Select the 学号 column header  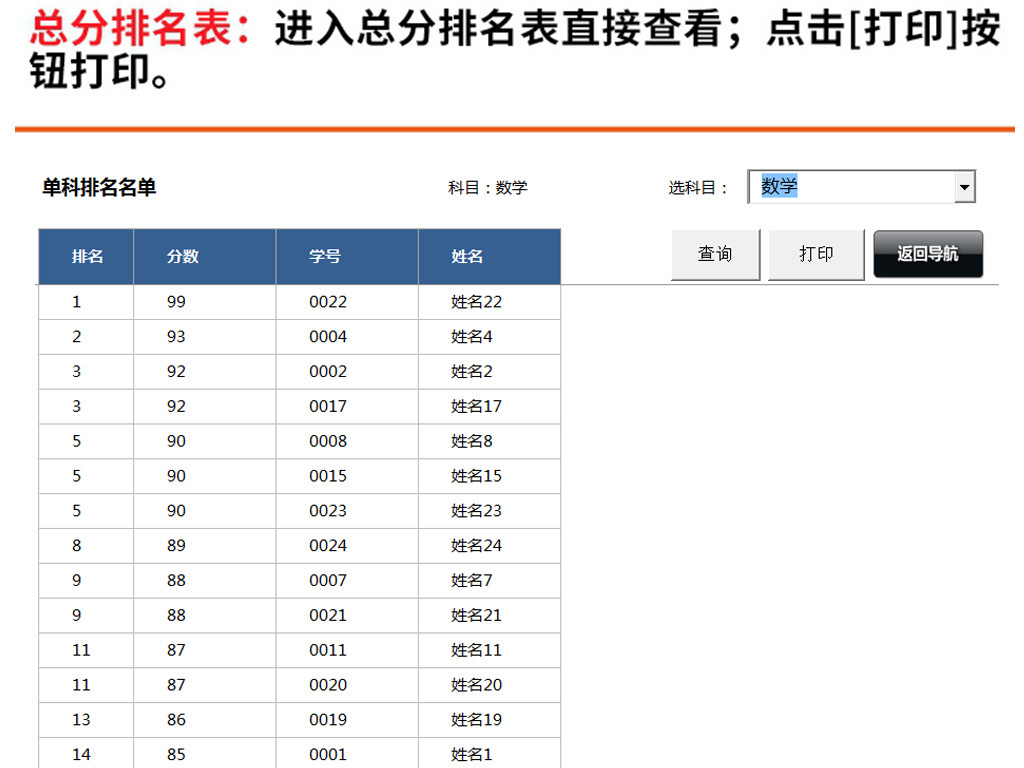(324, 256)
